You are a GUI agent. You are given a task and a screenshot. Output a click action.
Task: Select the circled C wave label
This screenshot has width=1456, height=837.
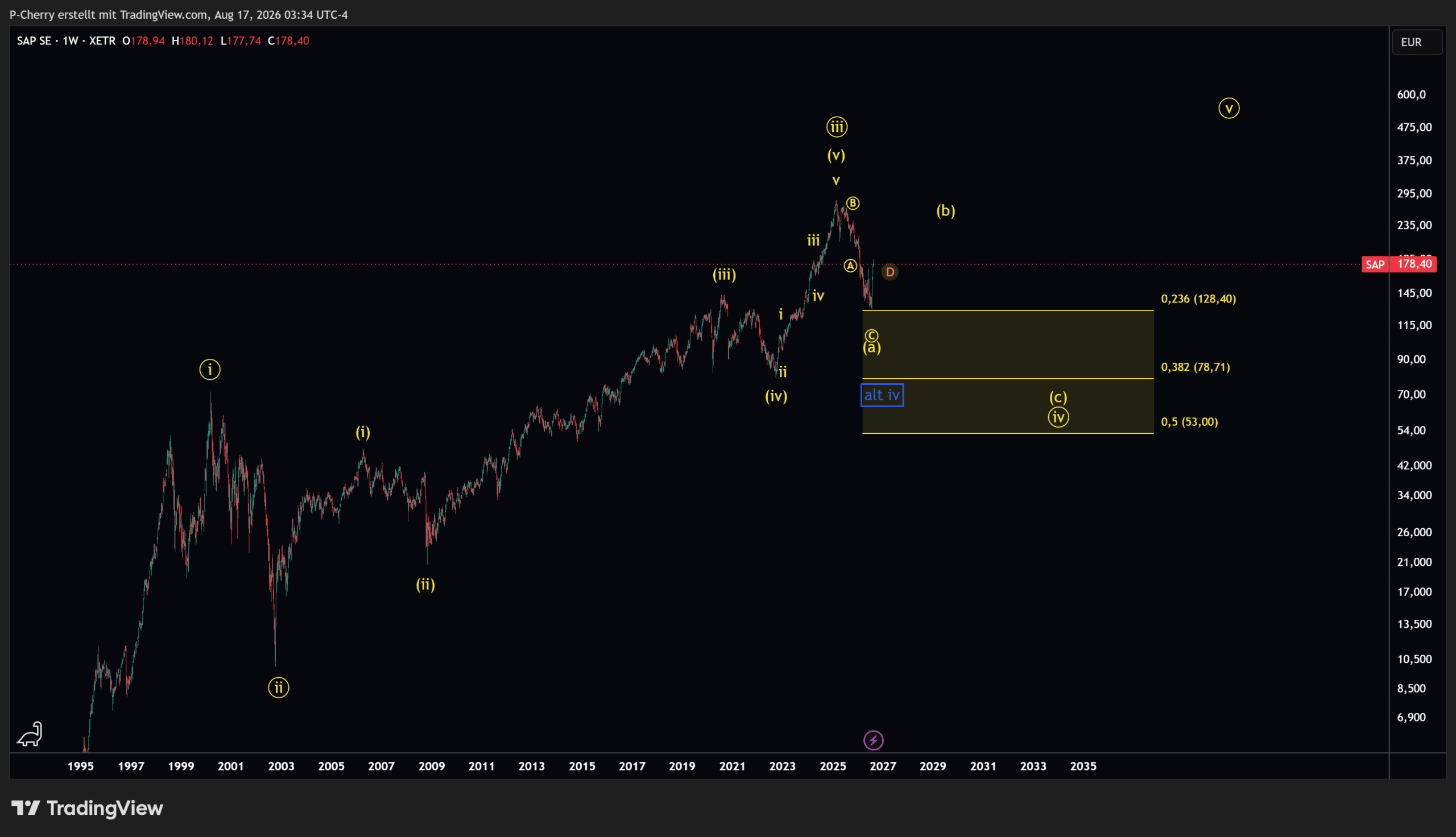point(871,335)
